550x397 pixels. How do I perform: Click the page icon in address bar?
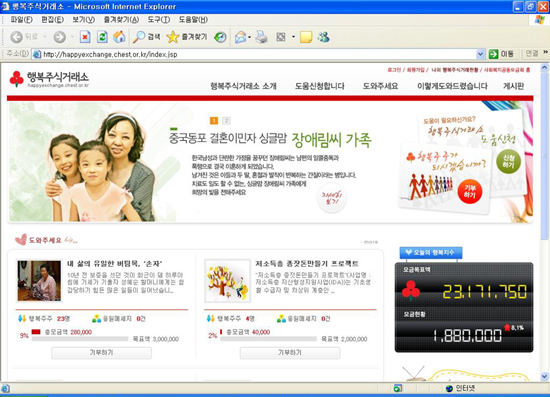click(x=36, y=54)
